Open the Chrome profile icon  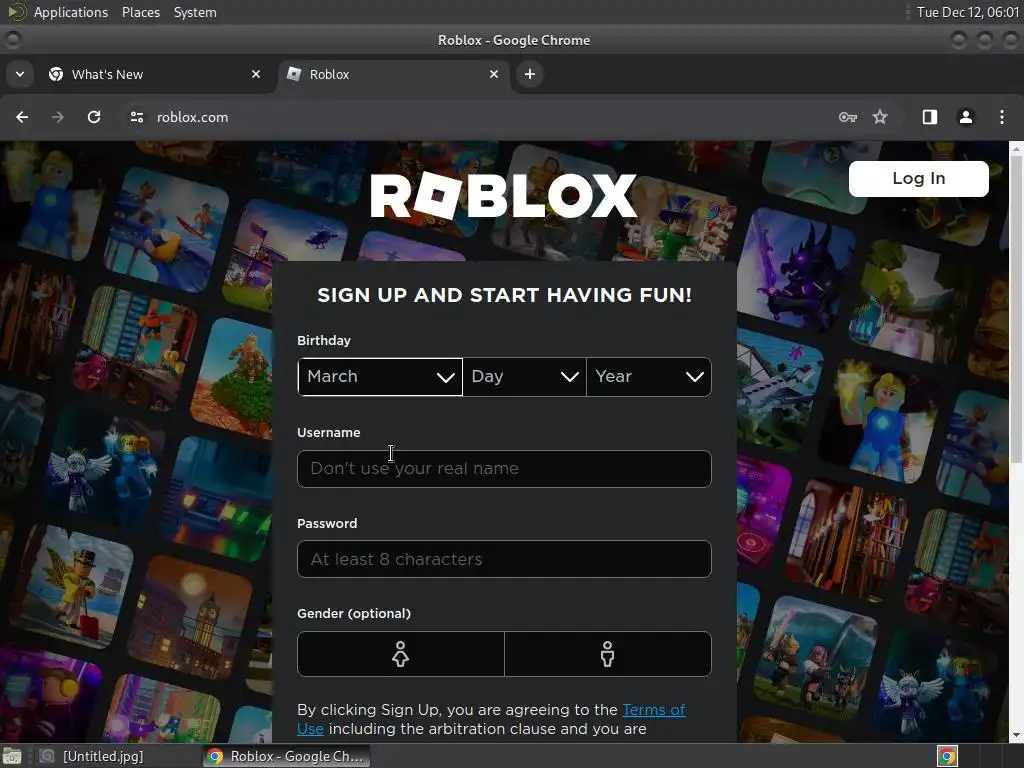click(x=965, y=117)
